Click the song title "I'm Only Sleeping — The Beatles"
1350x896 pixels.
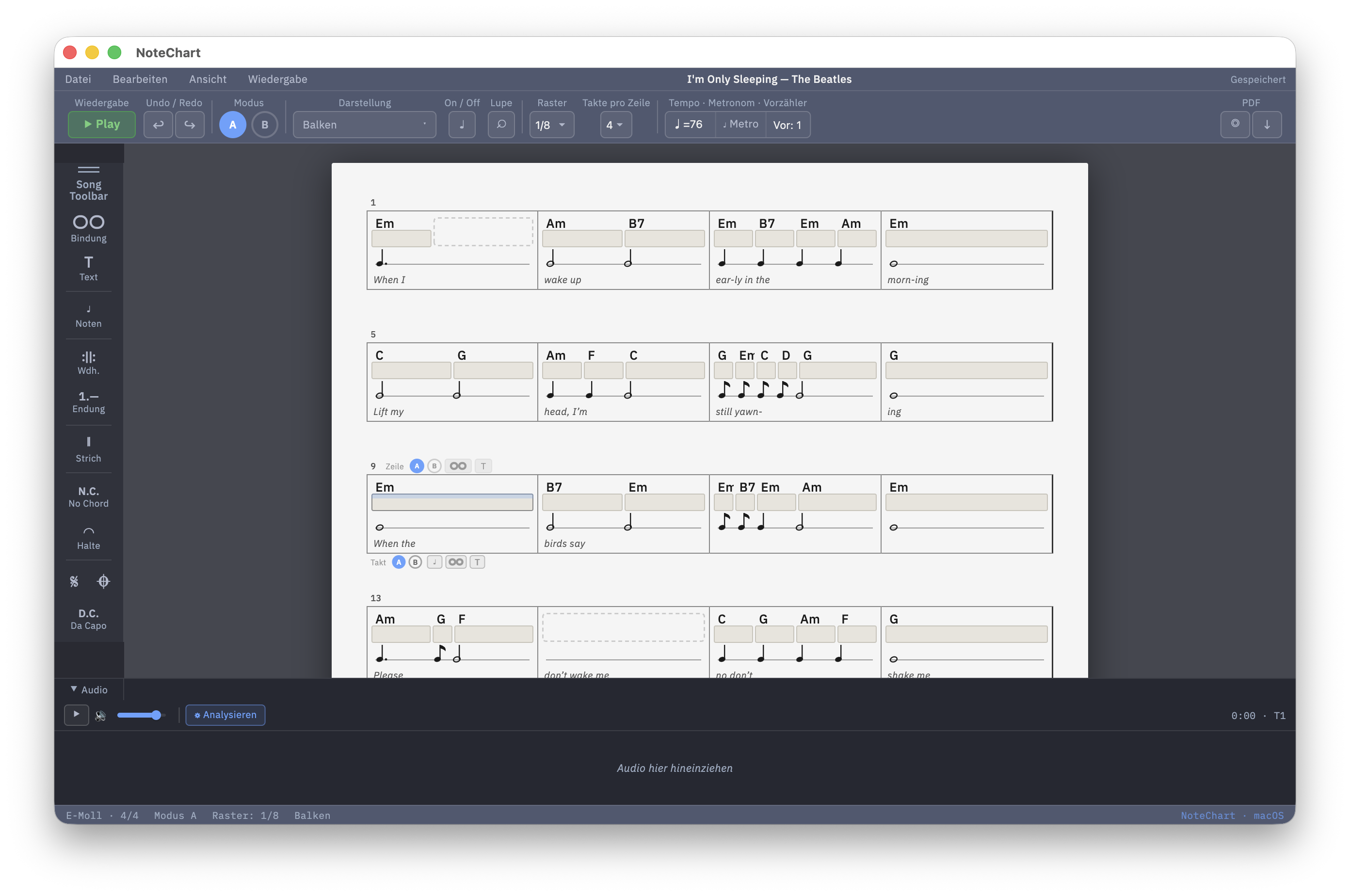[769, 80]
